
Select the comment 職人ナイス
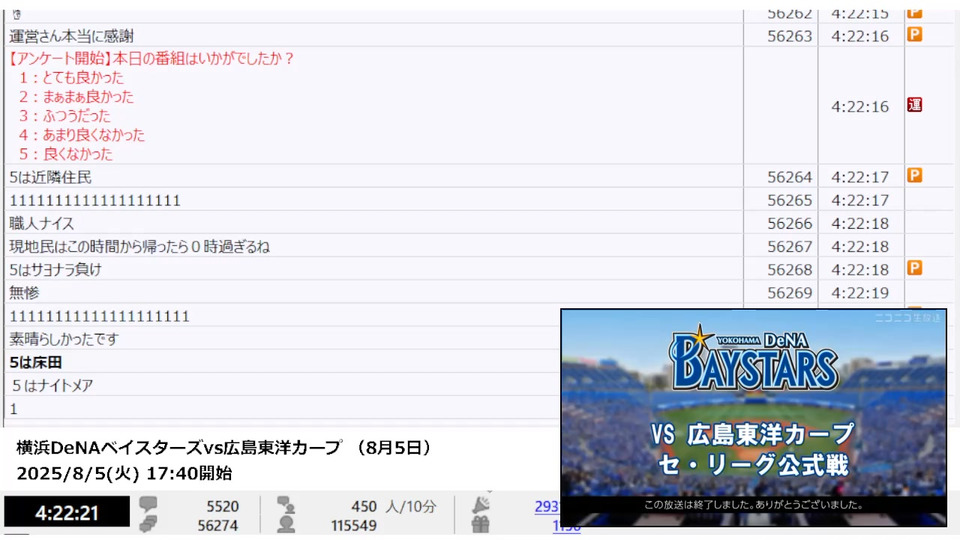point(42,223)
